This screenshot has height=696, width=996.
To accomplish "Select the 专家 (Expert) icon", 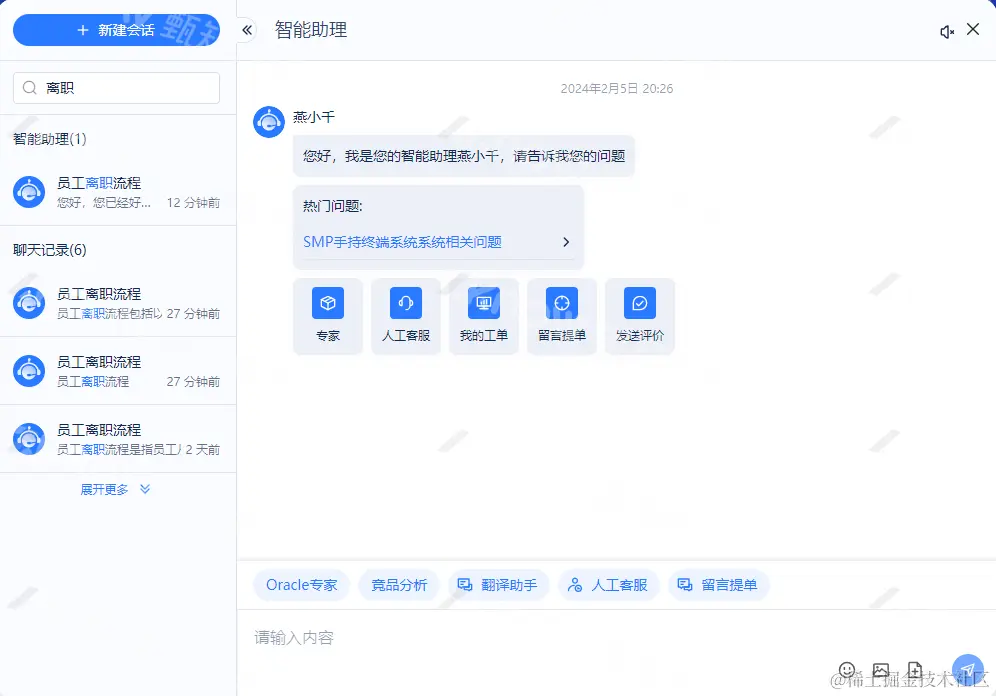I will [327, 315].
